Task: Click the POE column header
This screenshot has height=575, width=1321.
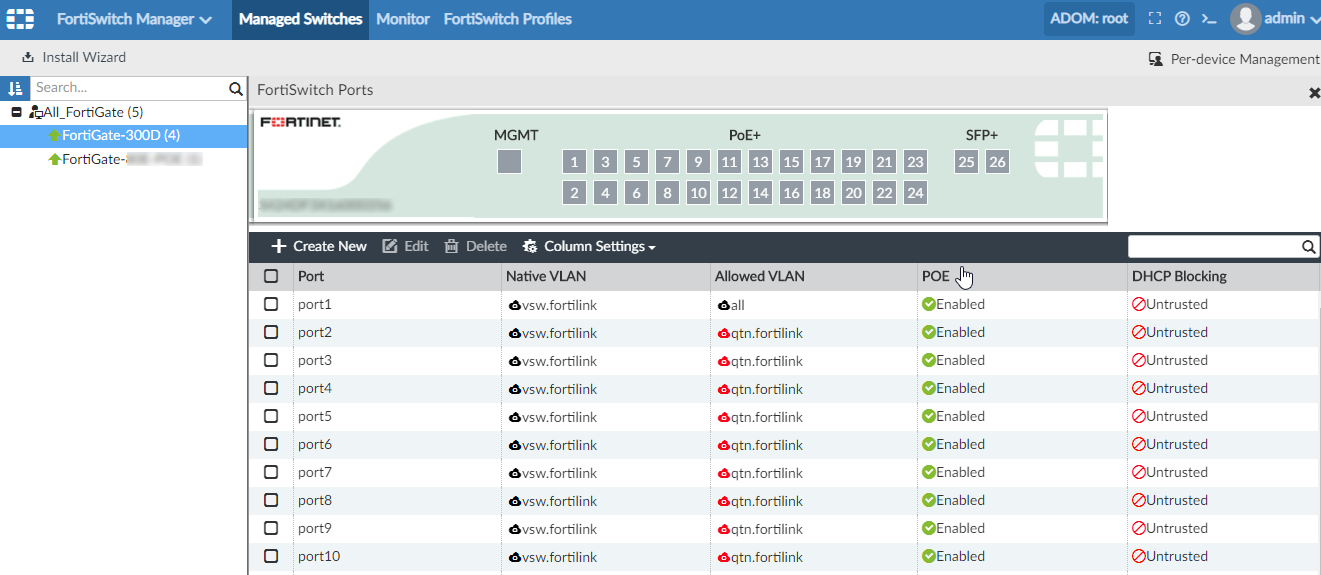Action: tap(1022, 276)
